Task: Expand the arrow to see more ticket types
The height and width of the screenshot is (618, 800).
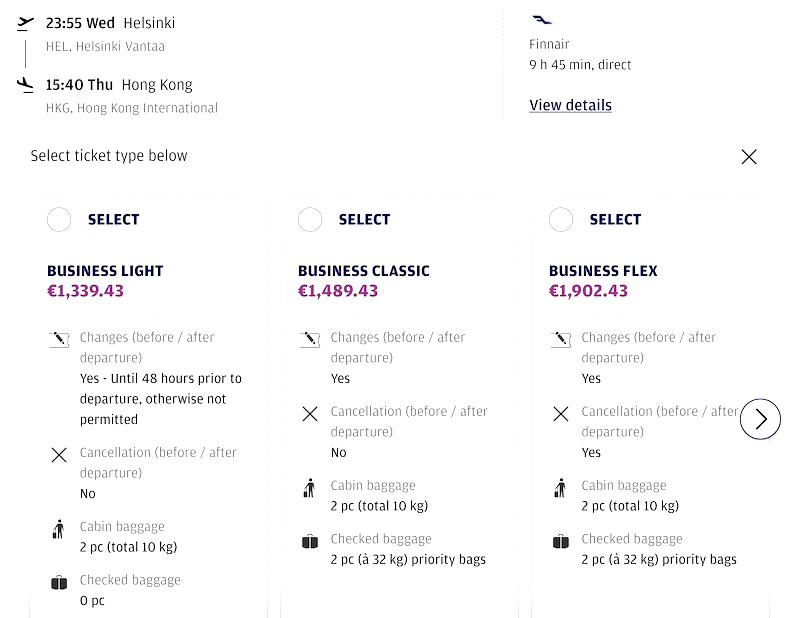Action: (761, 419)
